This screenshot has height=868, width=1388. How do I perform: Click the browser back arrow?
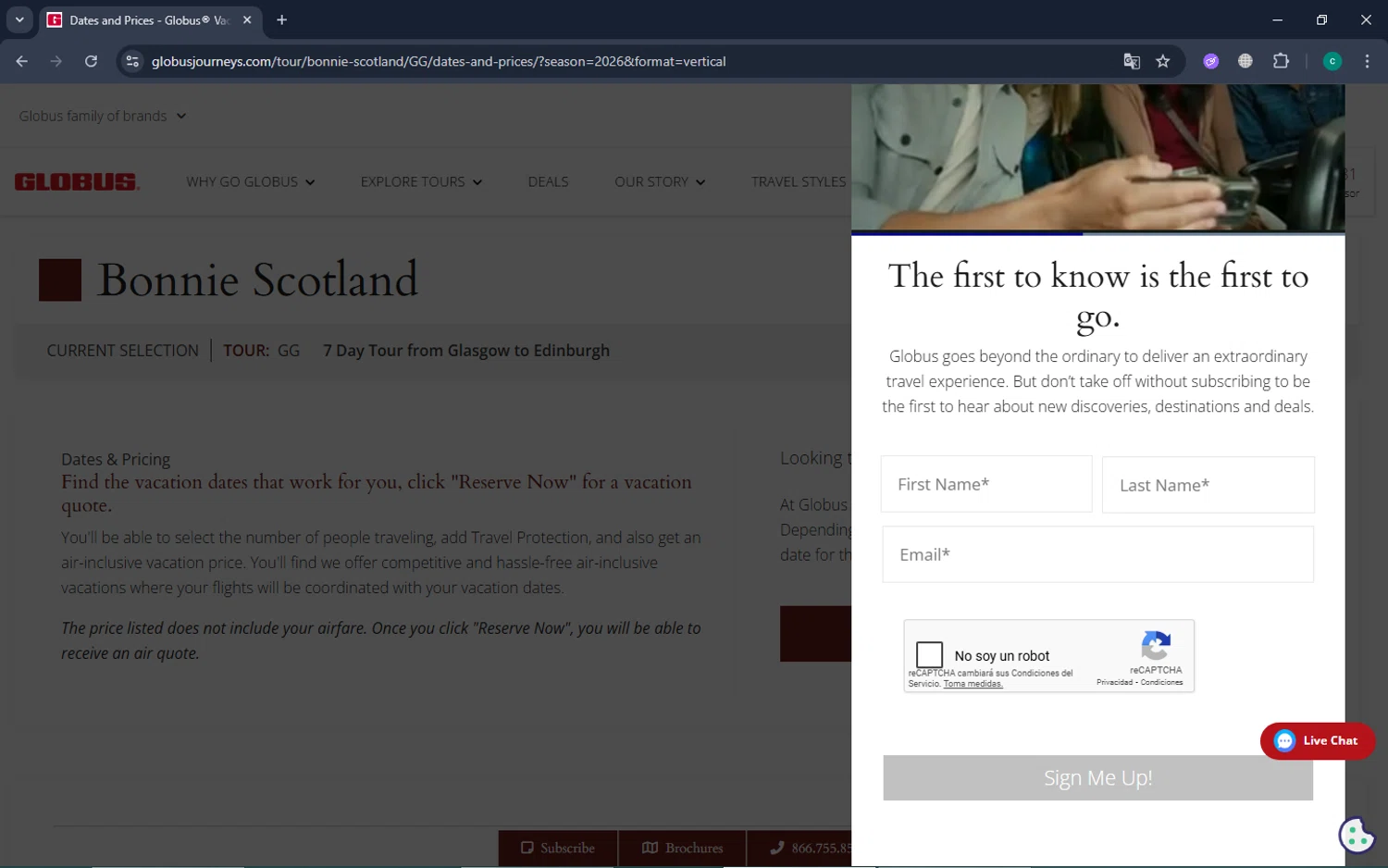coord(22,61)
